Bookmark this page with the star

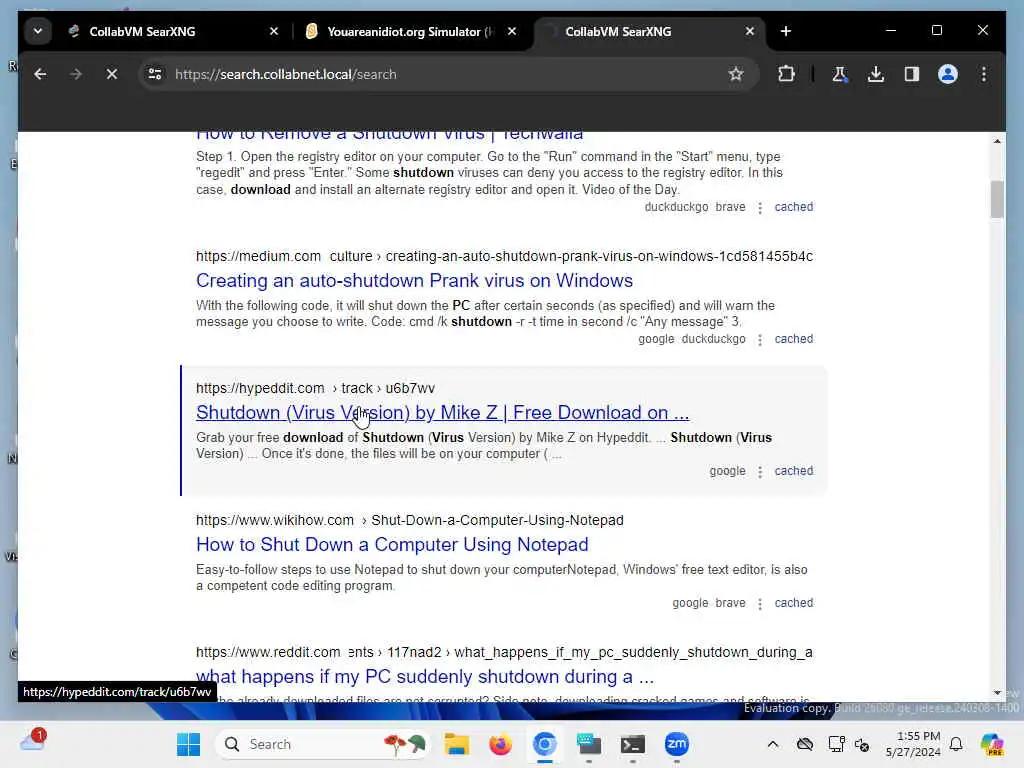tap(736, 74)
